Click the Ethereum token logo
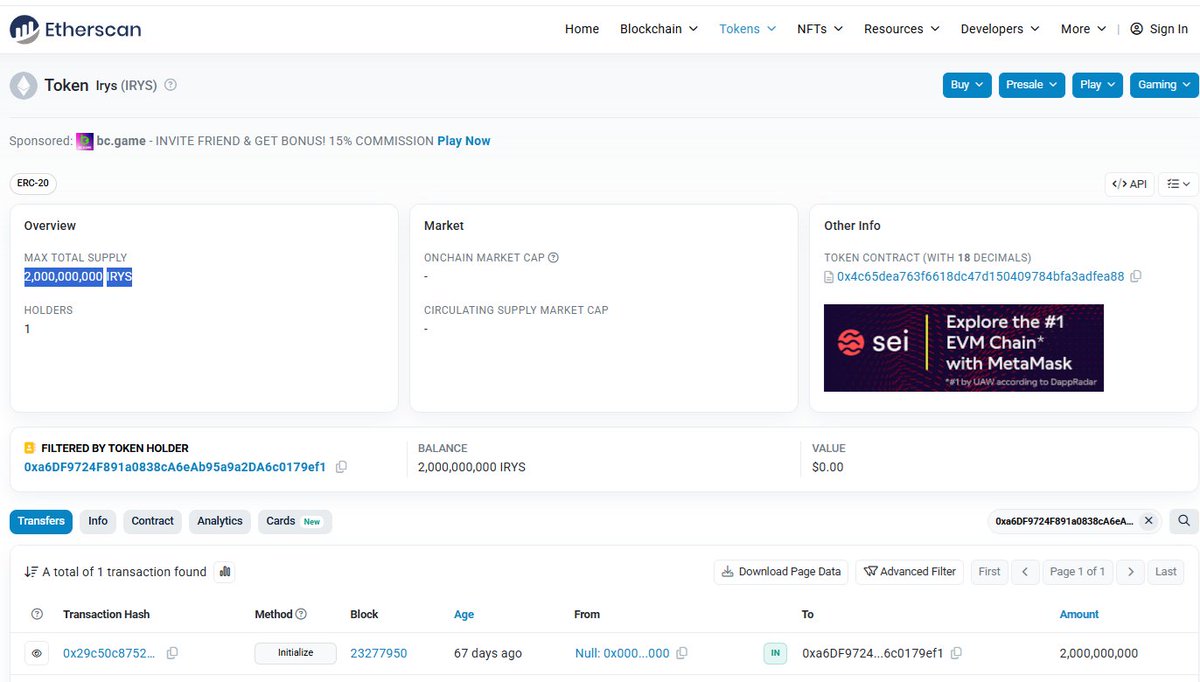Screen dimensions: 1200x682 pos(23,85)
